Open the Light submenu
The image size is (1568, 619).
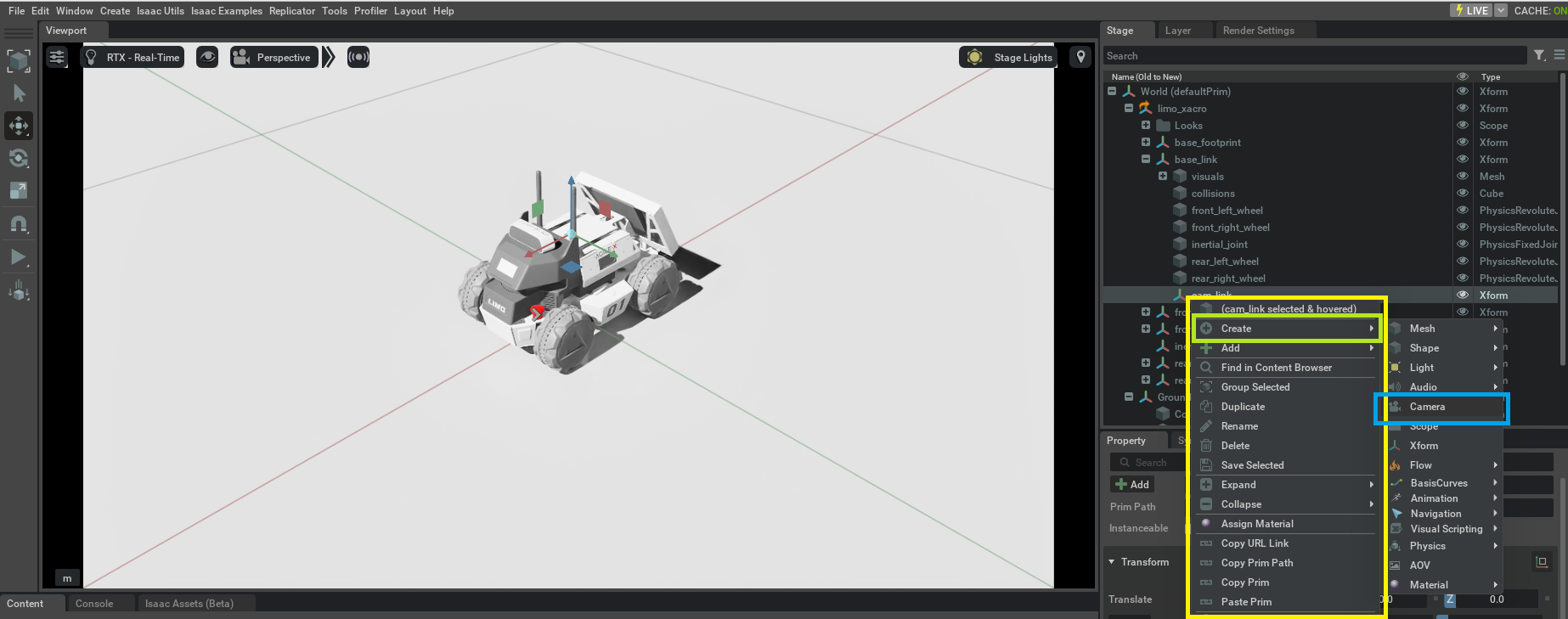pos(1442,368)
